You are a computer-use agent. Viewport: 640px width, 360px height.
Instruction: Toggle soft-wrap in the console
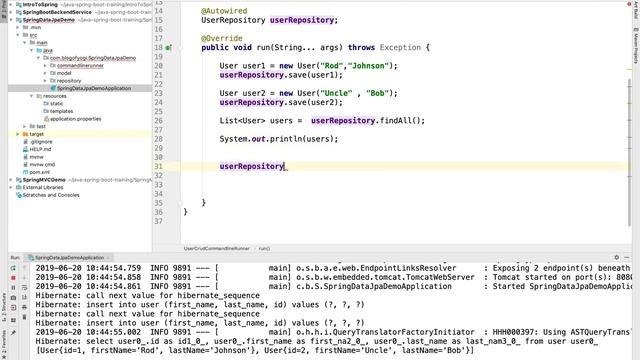24,288
